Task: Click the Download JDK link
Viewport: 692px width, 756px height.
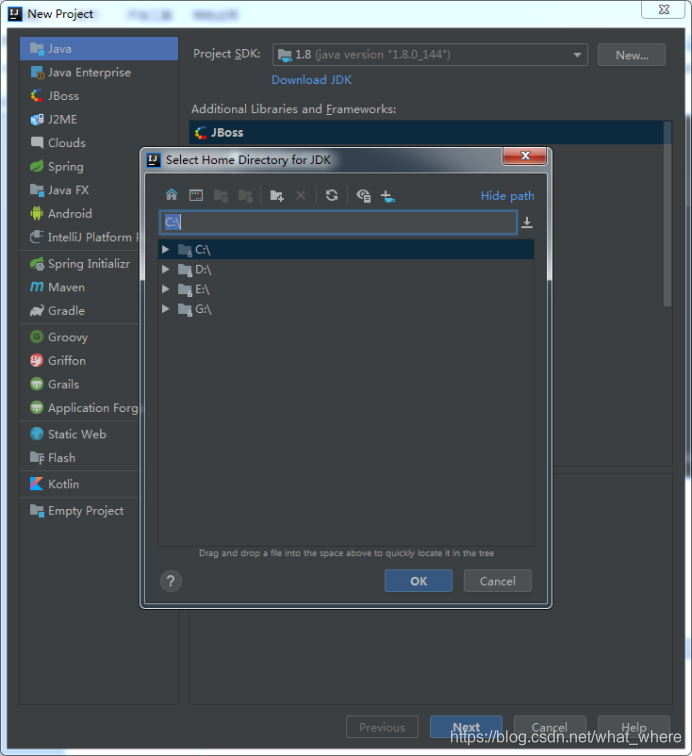Action: 312,80
